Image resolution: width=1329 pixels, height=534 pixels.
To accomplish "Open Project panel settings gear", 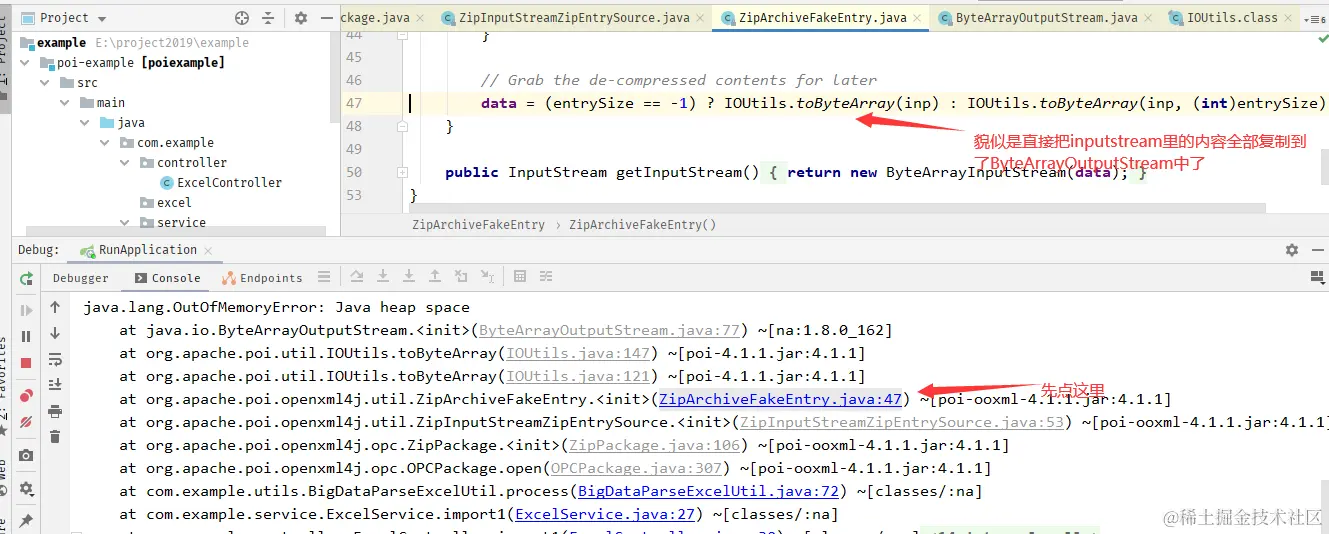I will pyautogui.click(x=301, y=18).
